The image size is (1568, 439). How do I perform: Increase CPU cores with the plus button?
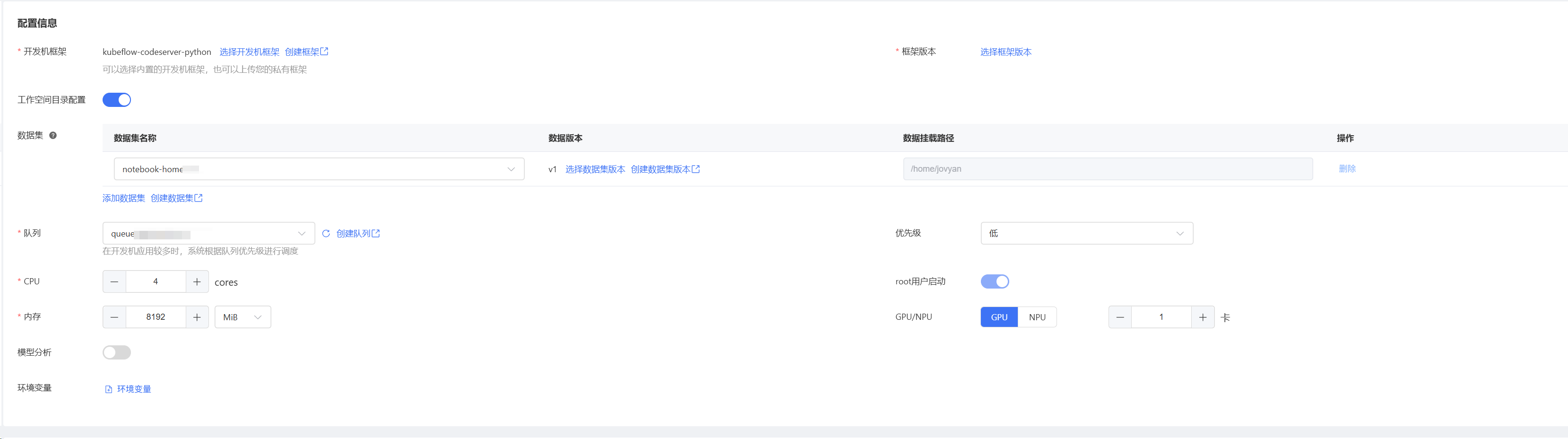tap(197, 281)
